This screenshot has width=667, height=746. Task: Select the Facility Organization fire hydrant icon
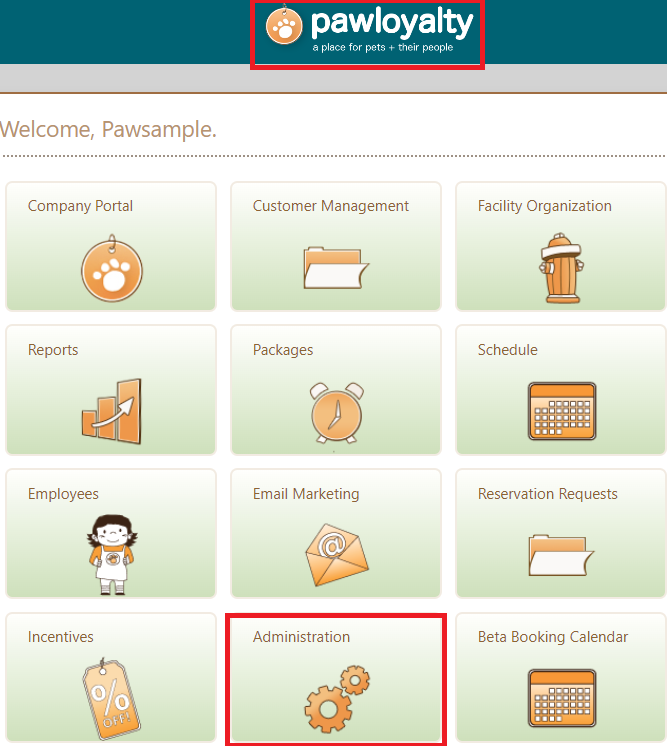[561, 268]
